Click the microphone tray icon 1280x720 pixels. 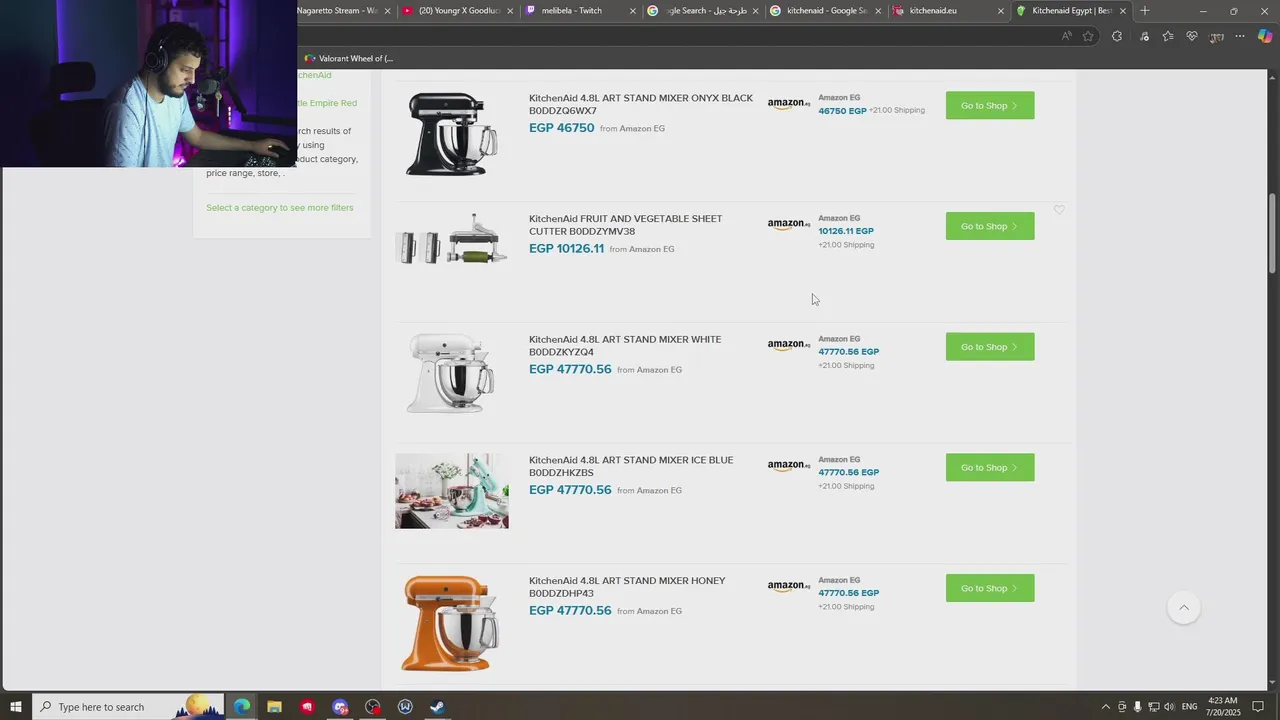pos(1137,707)
